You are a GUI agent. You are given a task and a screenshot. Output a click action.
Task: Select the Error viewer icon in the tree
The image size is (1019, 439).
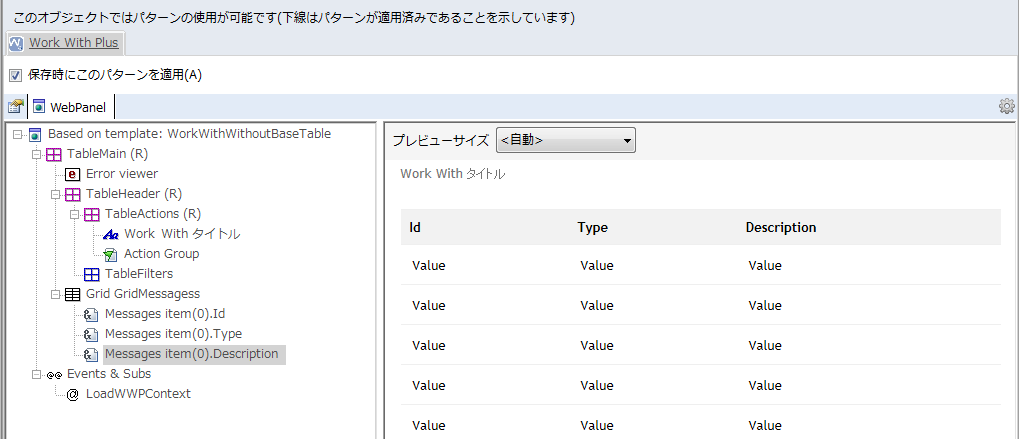pyautogui.click(x=72, y=174)
